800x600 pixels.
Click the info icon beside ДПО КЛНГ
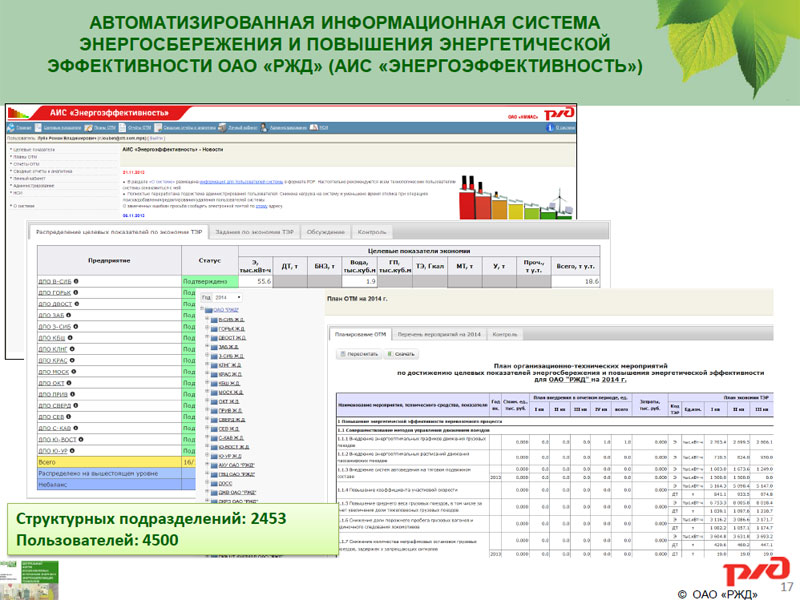click(x=72, y=349)
